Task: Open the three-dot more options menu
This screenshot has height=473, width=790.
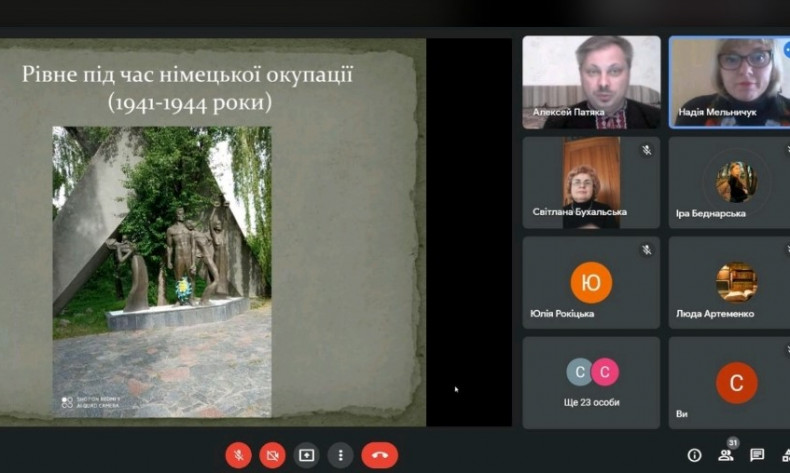Action: pyautogui.click(x=341, y=455)
